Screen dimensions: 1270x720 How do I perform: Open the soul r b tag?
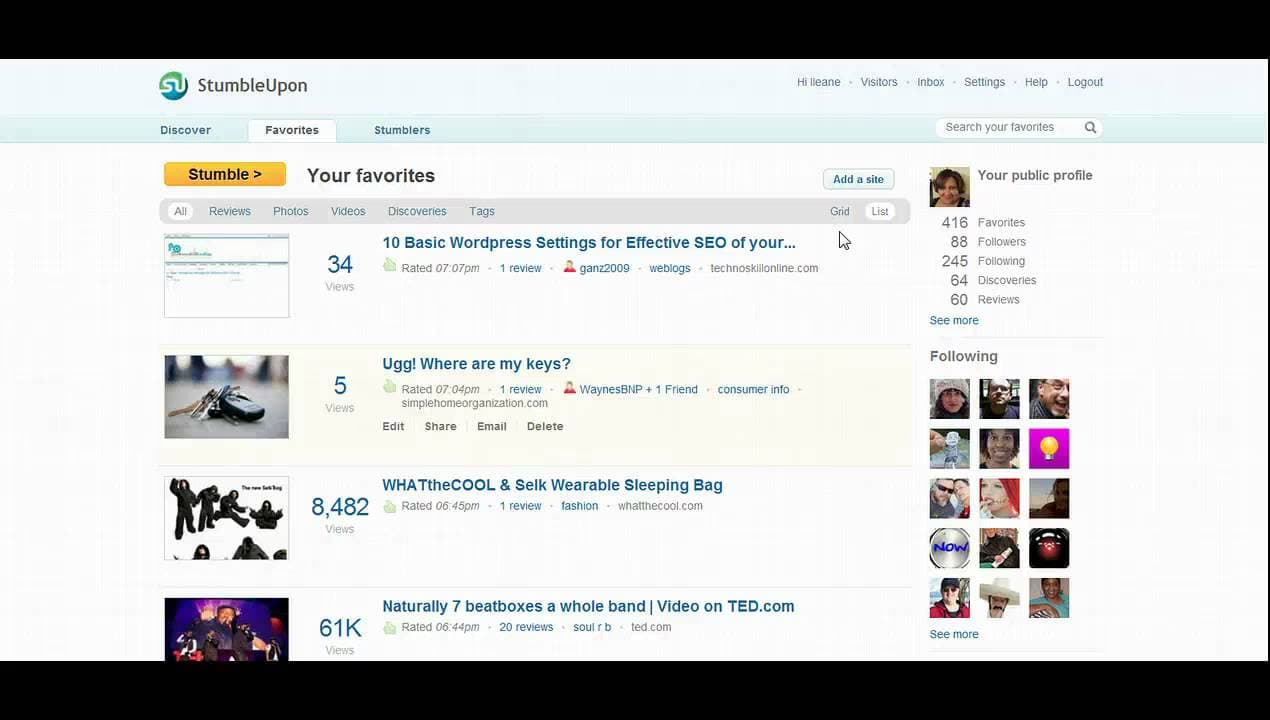pyautogui.click(x=592, y=627)
